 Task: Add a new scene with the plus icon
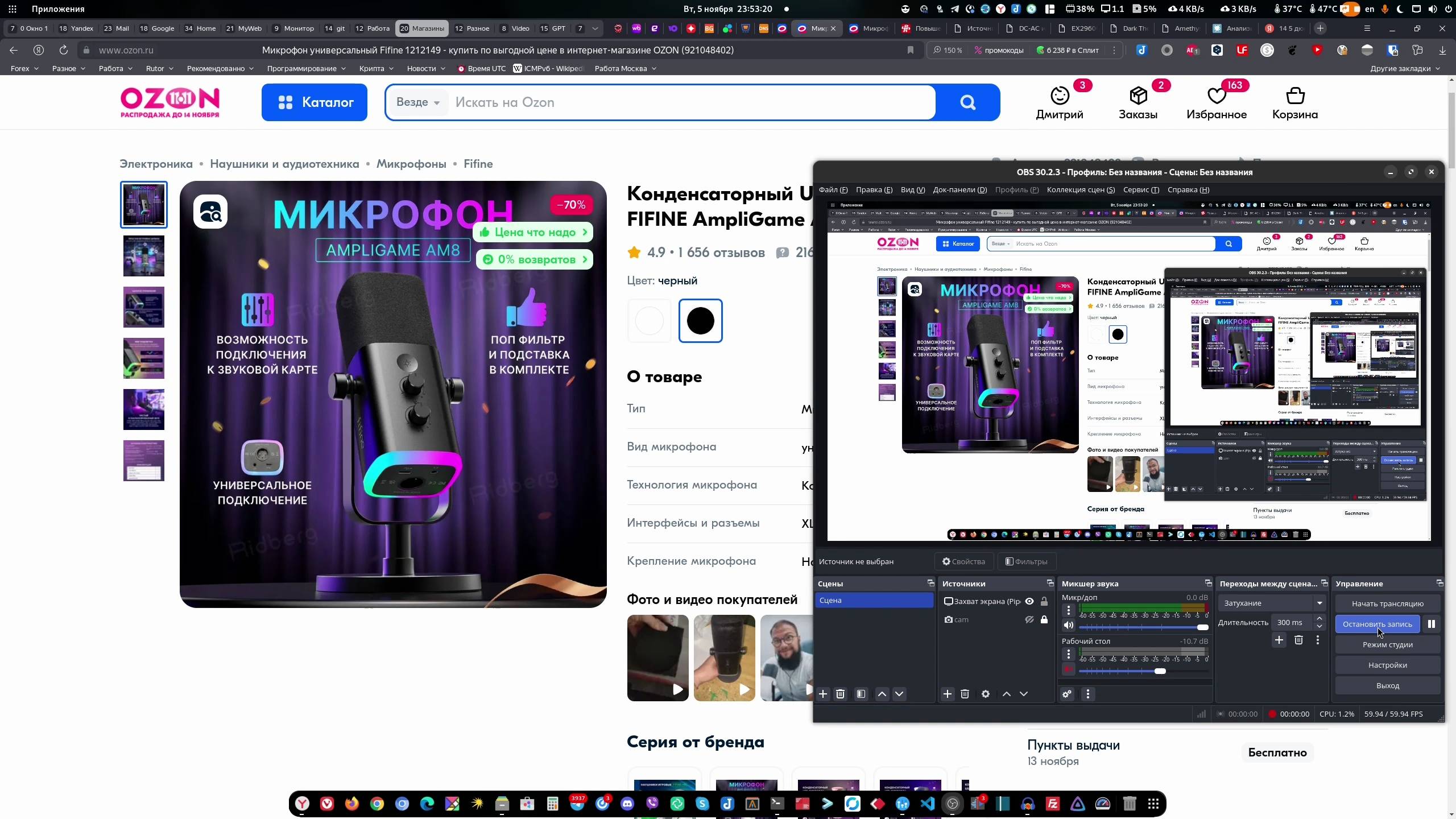(x=823, y=694)
